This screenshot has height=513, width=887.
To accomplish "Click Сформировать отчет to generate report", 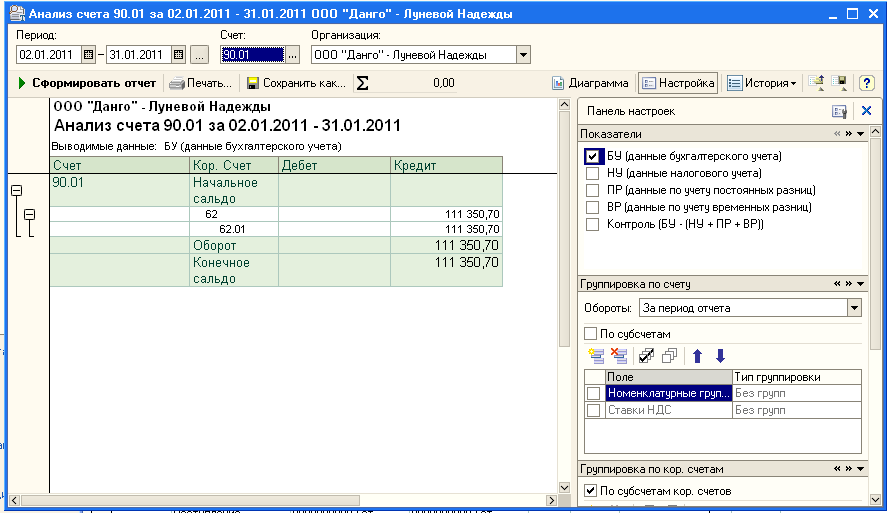I will tap(87, 83).
